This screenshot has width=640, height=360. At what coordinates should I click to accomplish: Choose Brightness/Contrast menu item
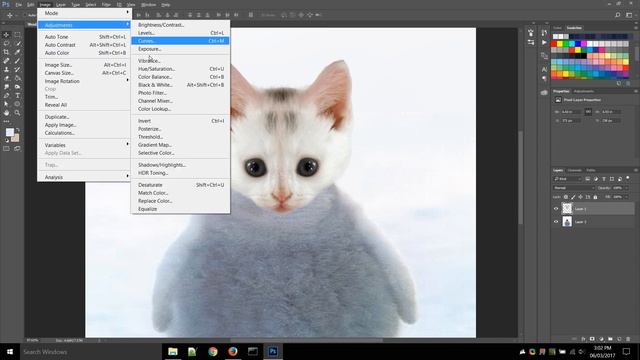(x=180, y=25)
